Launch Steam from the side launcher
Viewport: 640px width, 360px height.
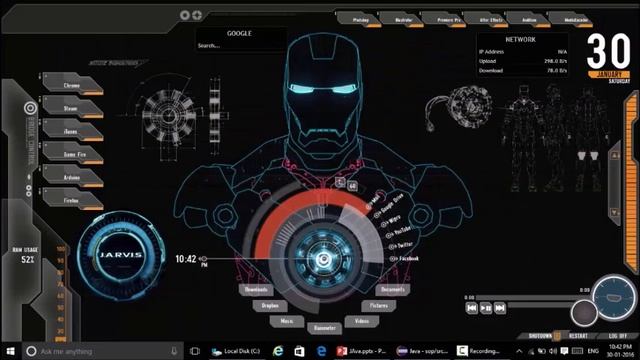coord(73,108)
